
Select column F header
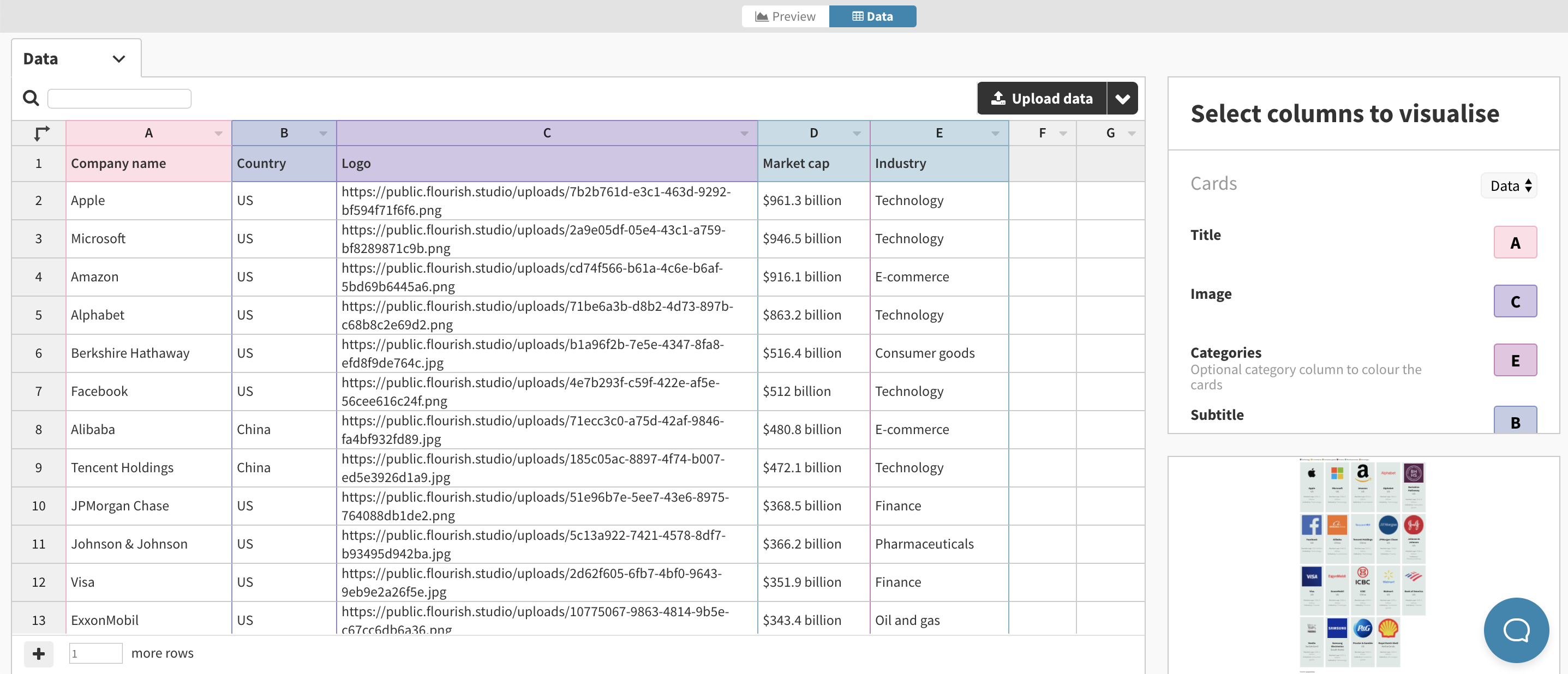coord(1042,133)
